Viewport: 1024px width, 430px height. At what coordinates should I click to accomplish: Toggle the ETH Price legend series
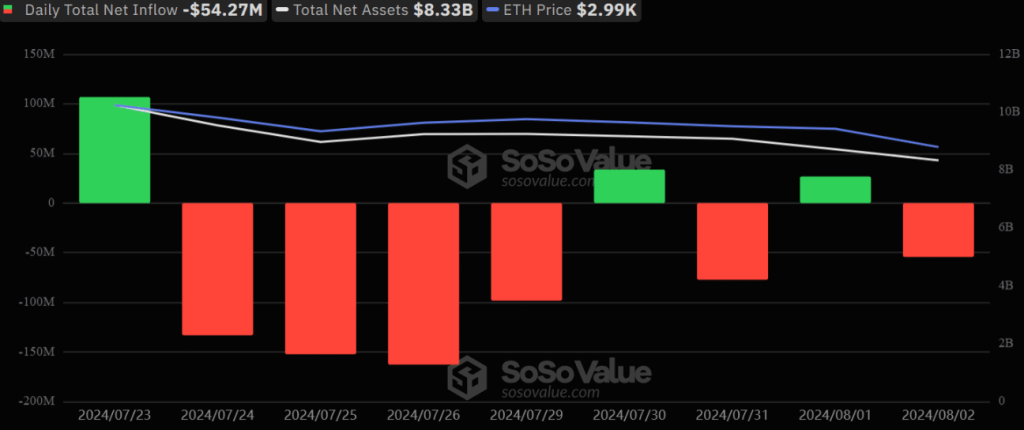pos(563,10)
